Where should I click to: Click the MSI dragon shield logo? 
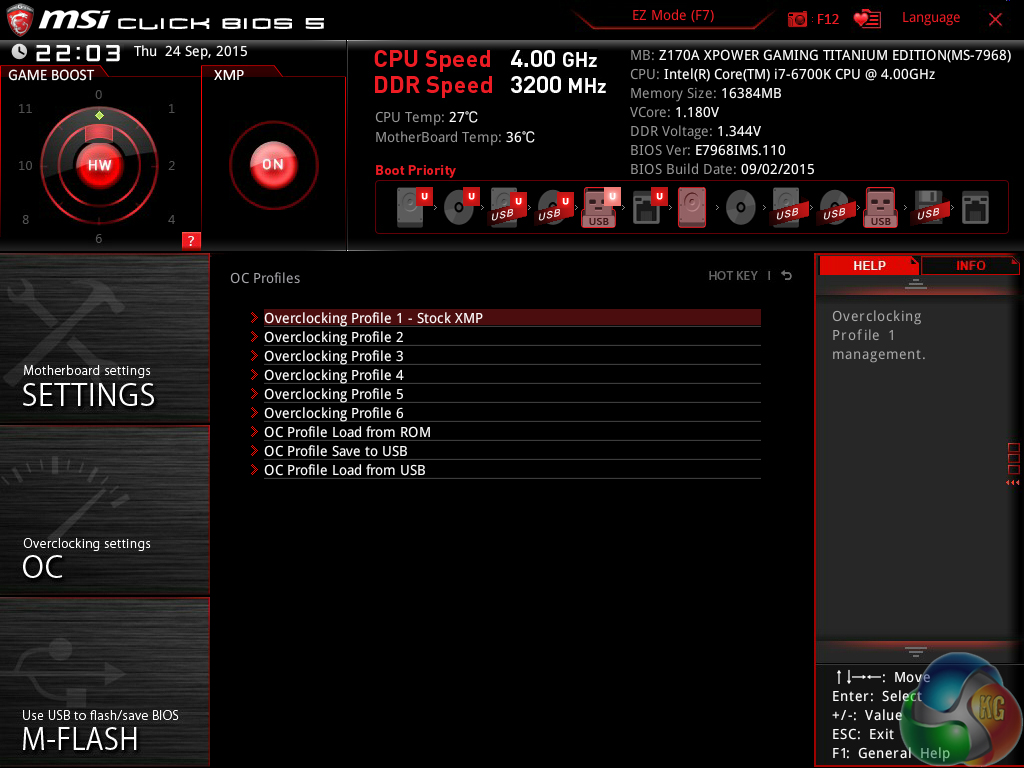pyautogui.click(x=20, y=19)
